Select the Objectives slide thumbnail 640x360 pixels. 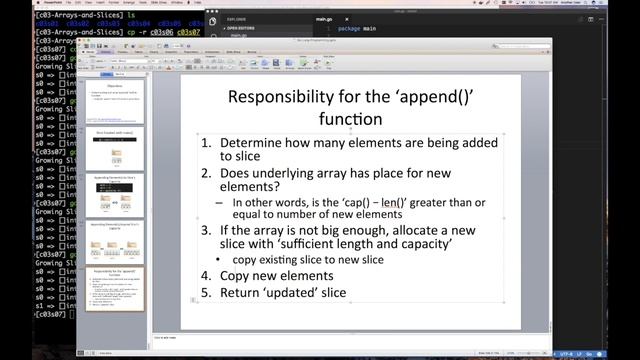[x=115, y=102]
